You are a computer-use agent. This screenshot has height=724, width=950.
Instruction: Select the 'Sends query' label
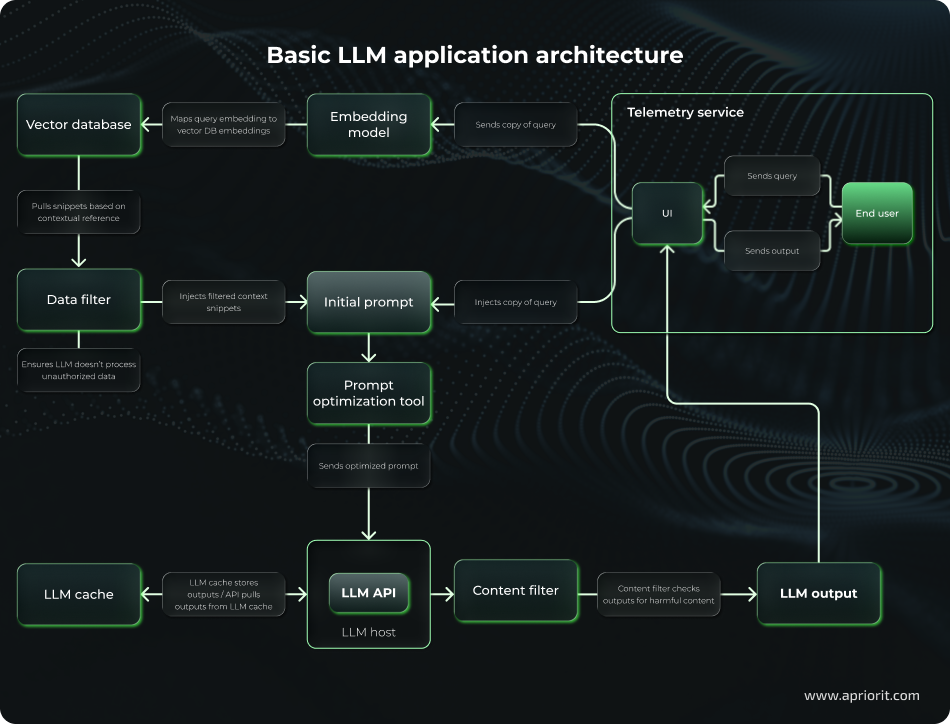point(772,176)
